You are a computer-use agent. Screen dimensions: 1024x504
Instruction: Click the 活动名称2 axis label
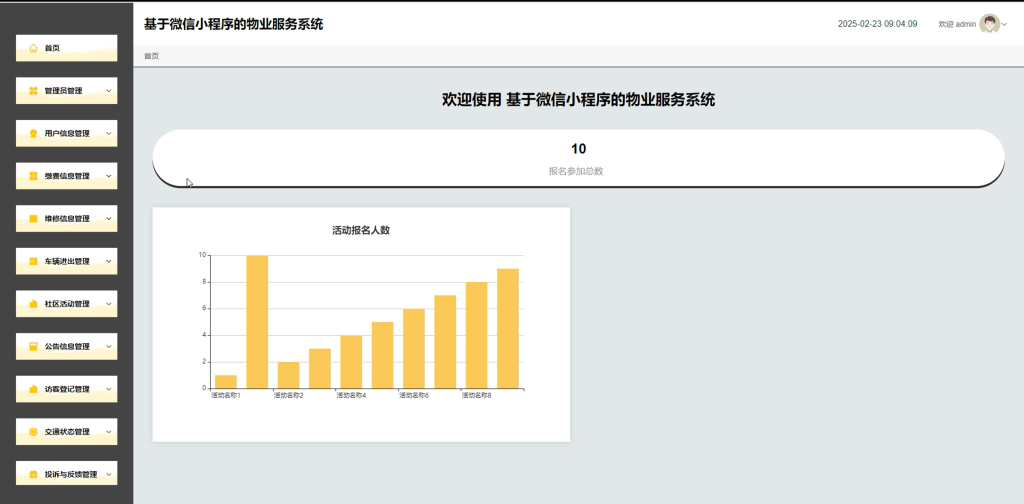coord(288,396)
